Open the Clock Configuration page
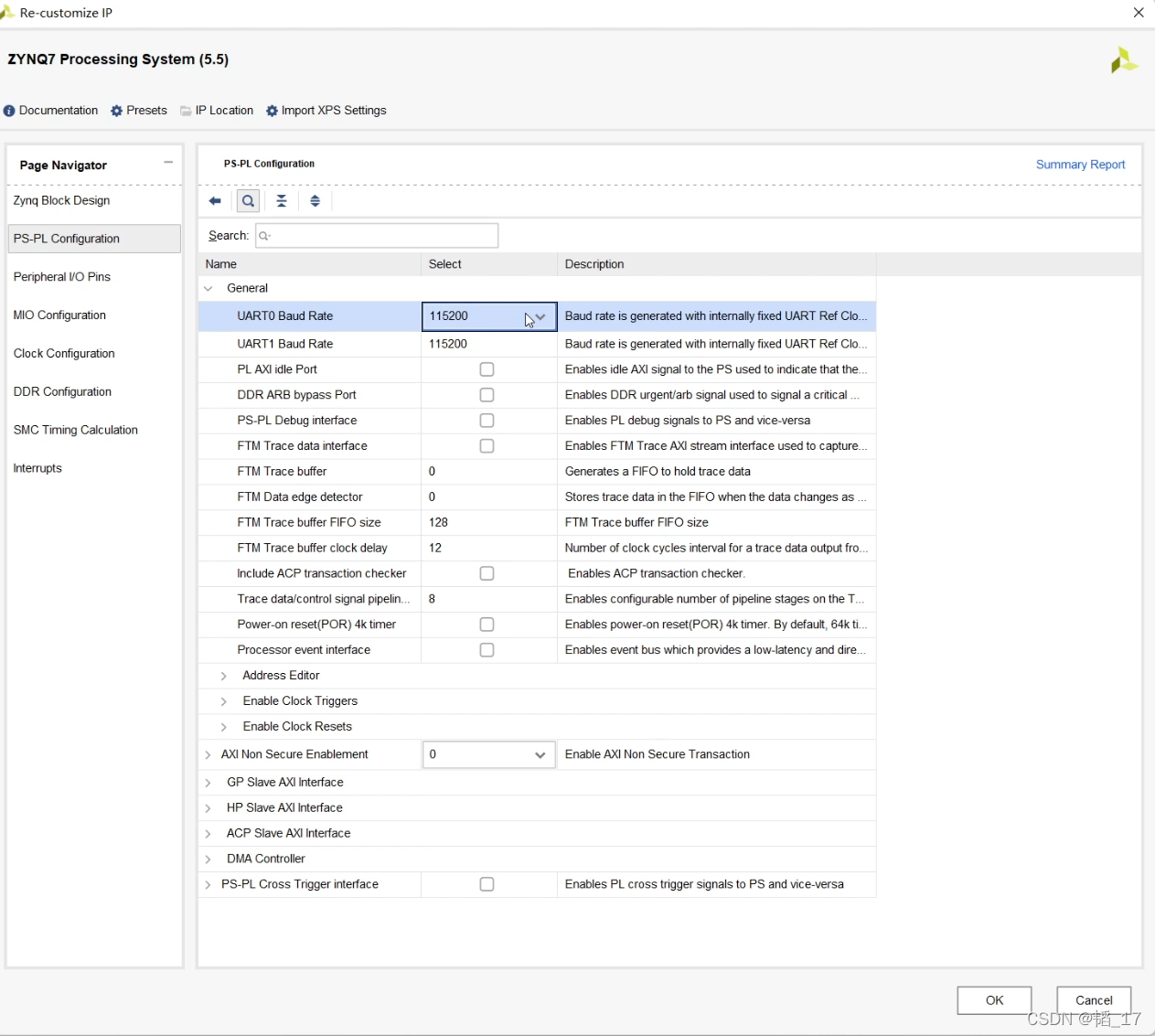The width and height of the screenshot is (1155, 1036). point(64,354)
